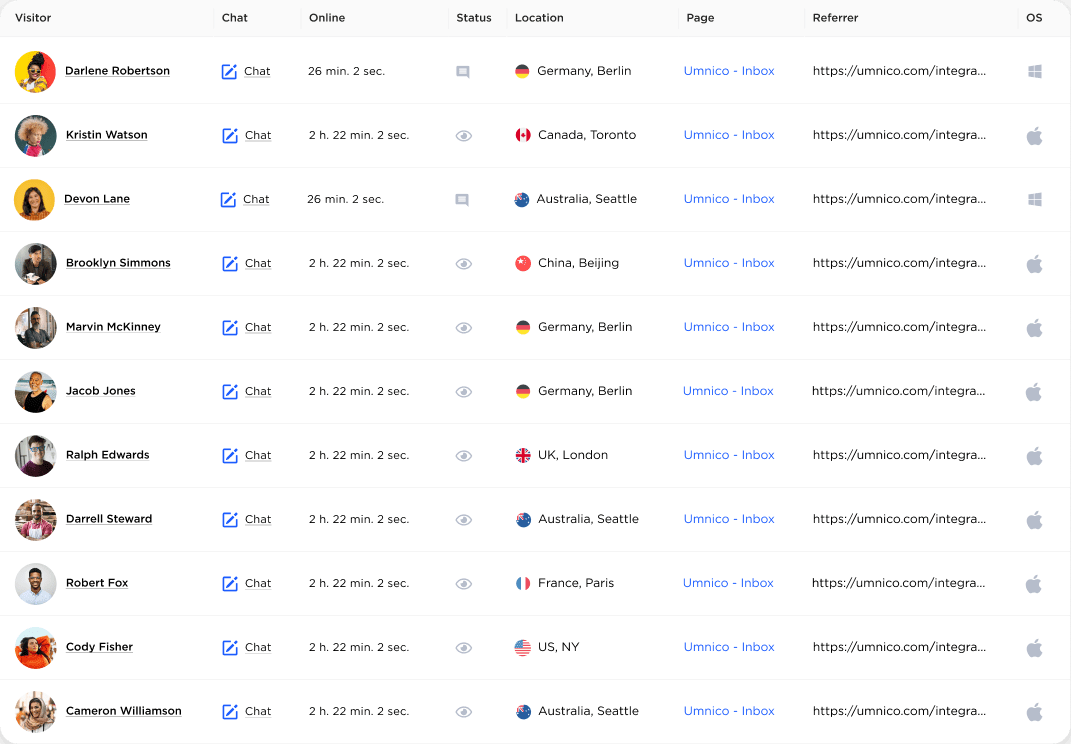Click the message bubble status icon for Darlene Robertson
The height and width of the screenshot is (744, 1071).
[x=462, y=71]
